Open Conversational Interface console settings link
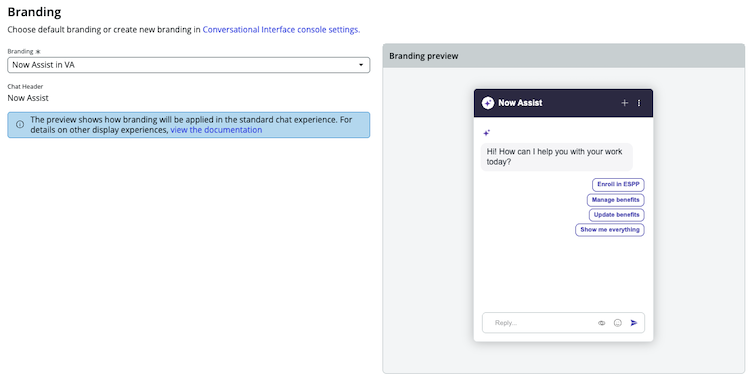The image size is (750, 382). (281, 30)
